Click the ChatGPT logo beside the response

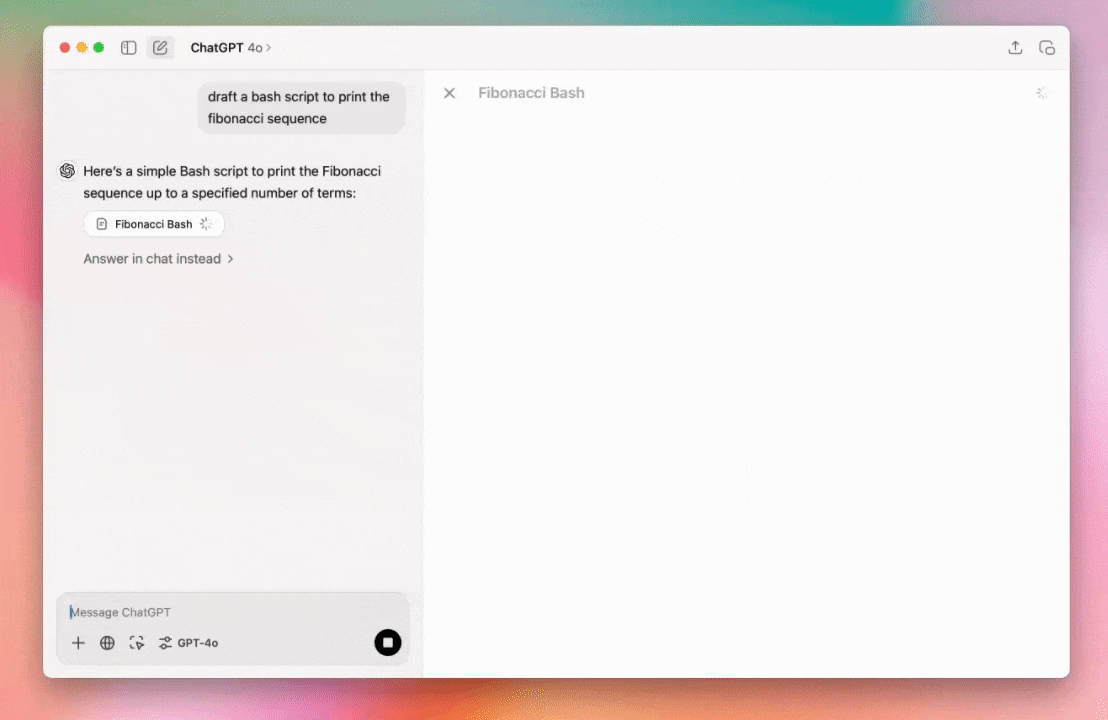click(x=67, y=171)
